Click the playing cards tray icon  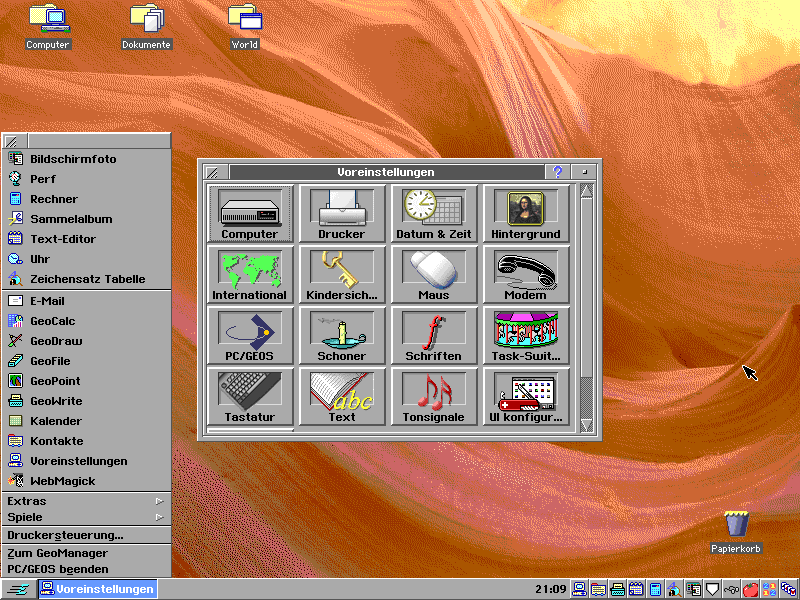point(789,589)
